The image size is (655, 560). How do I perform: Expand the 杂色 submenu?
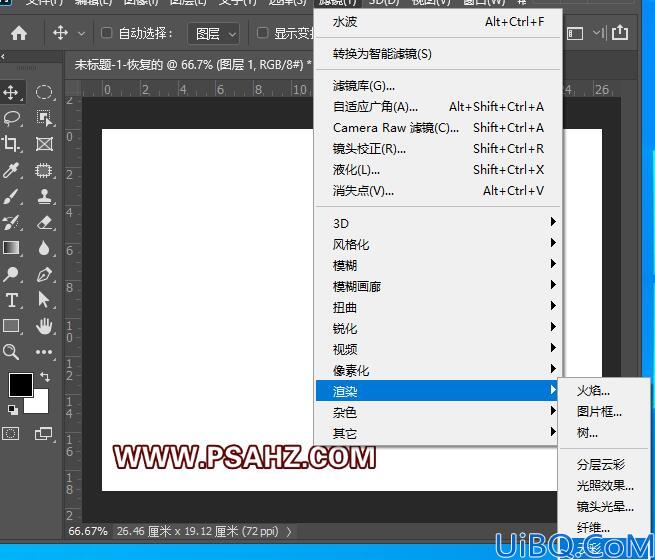pyautogui.click(x=437, y=413)
